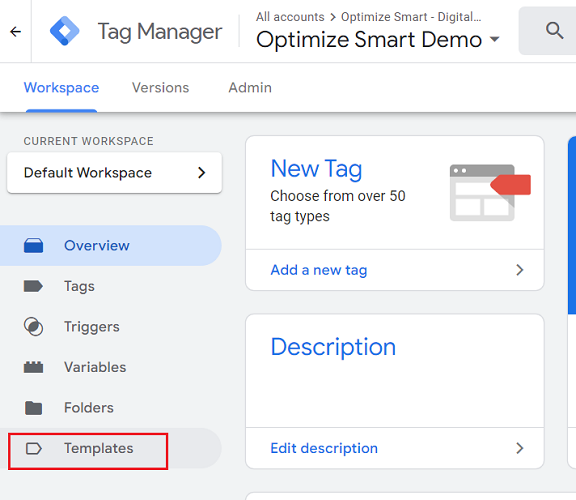This screenshot has width=576, height=500.
Task: Click the Tags label icon
Action: pos(33,286)
